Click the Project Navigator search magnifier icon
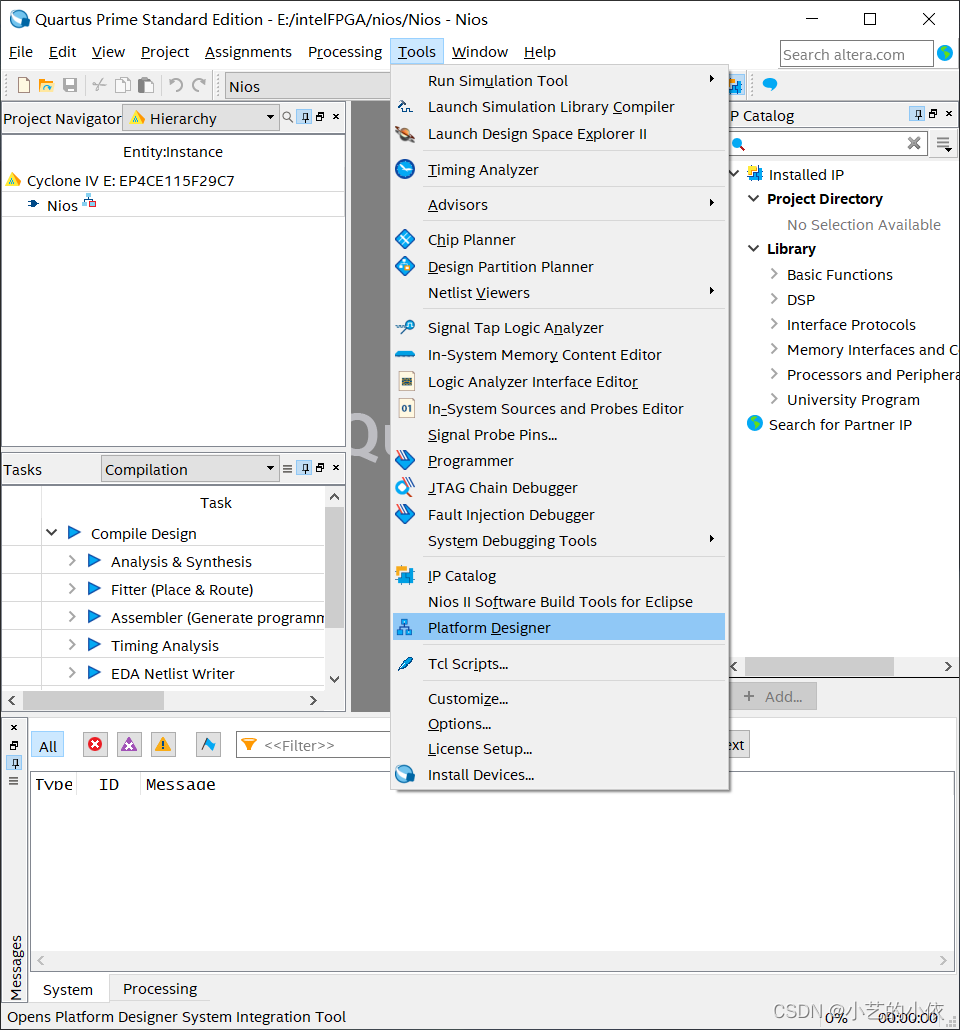The image size is (960, 1030). [287, 117]
